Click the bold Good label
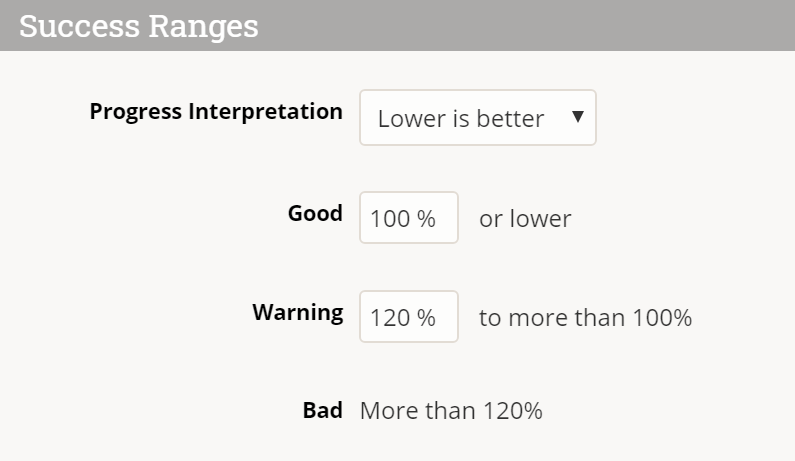This screenshot has width=795, height=461. (x=315, y=213)
